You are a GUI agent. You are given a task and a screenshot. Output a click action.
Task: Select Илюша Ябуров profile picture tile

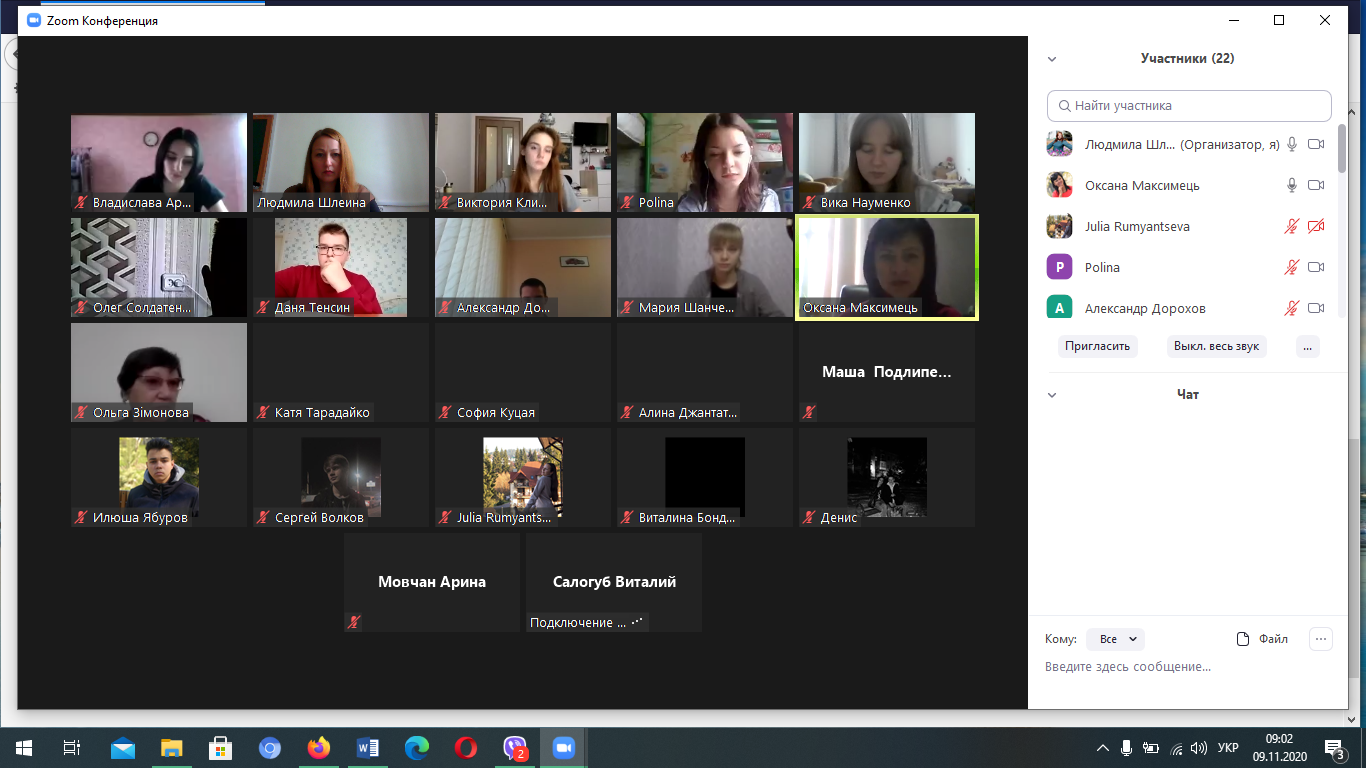pyautogui.click(x=159, y=478)
